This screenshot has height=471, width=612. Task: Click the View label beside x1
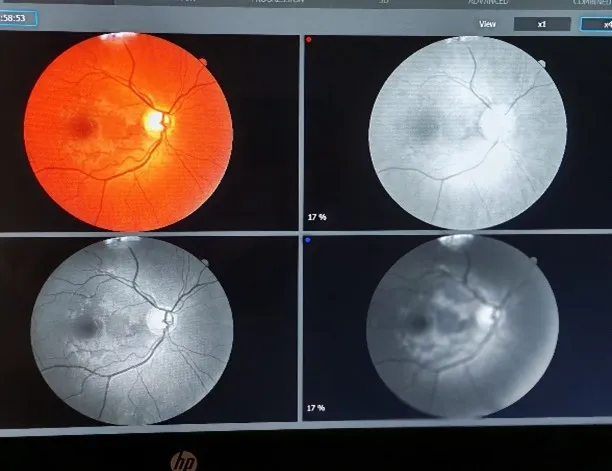488,23
